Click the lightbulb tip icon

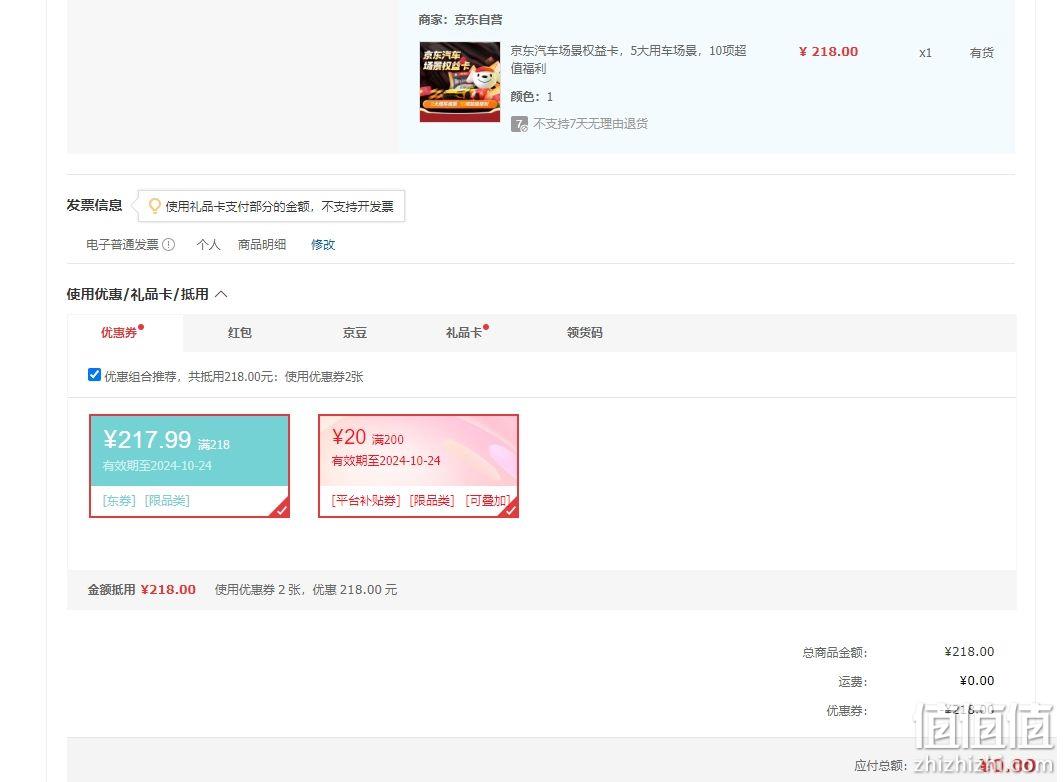(x=155, y=206)
